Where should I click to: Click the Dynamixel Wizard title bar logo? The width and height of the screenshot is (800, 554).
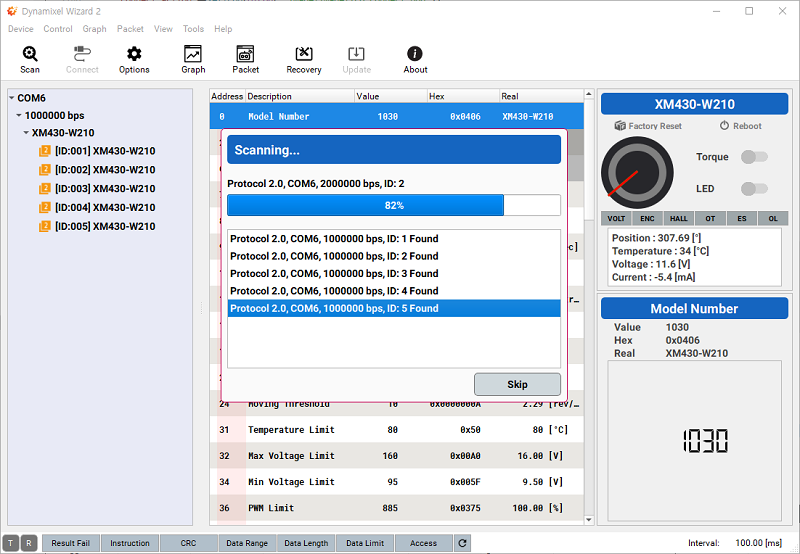[12, 11]
